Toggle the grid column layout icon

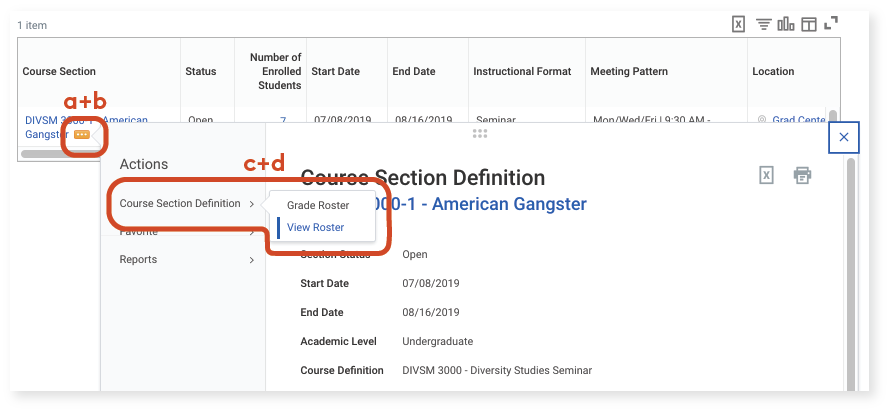pyautogui.click(x=808, y=24)
